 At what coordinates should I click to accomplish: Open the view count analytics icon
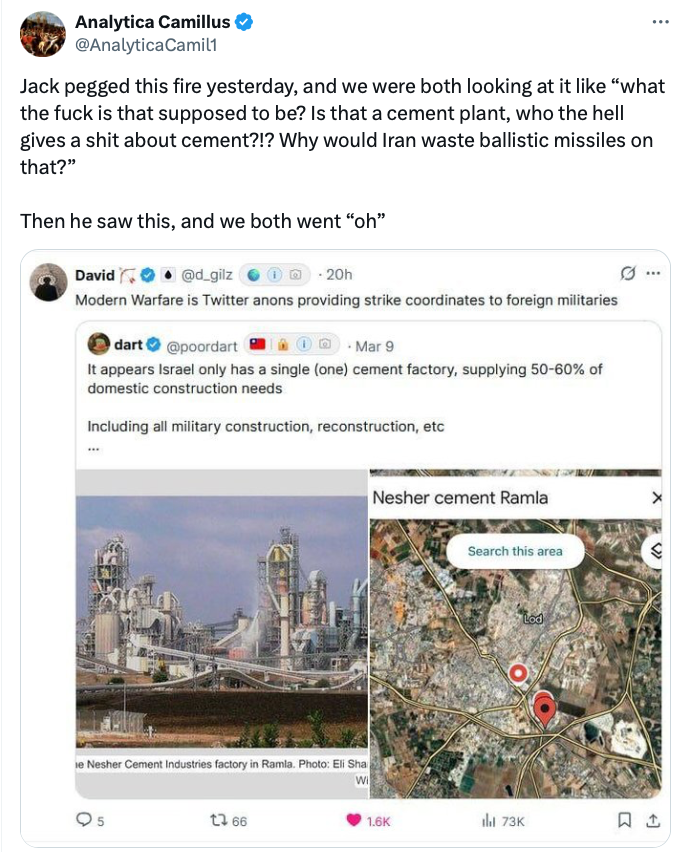(488, 820)
